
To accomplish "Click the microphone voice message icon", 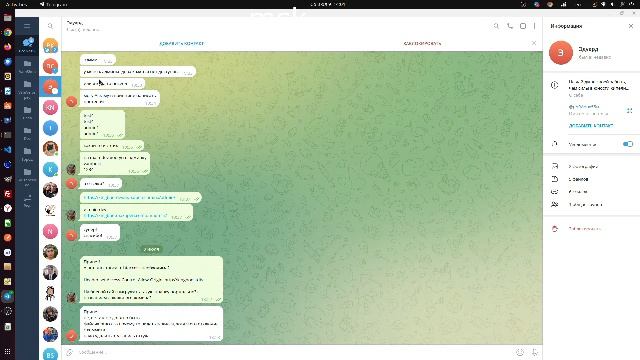I will (x=534, y=352).
